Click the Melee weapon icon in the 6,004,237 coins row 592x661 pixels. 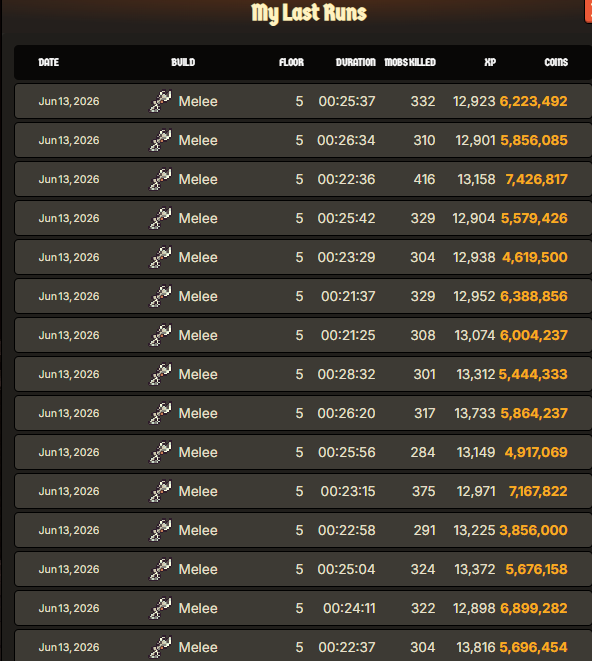coord(160,335)
